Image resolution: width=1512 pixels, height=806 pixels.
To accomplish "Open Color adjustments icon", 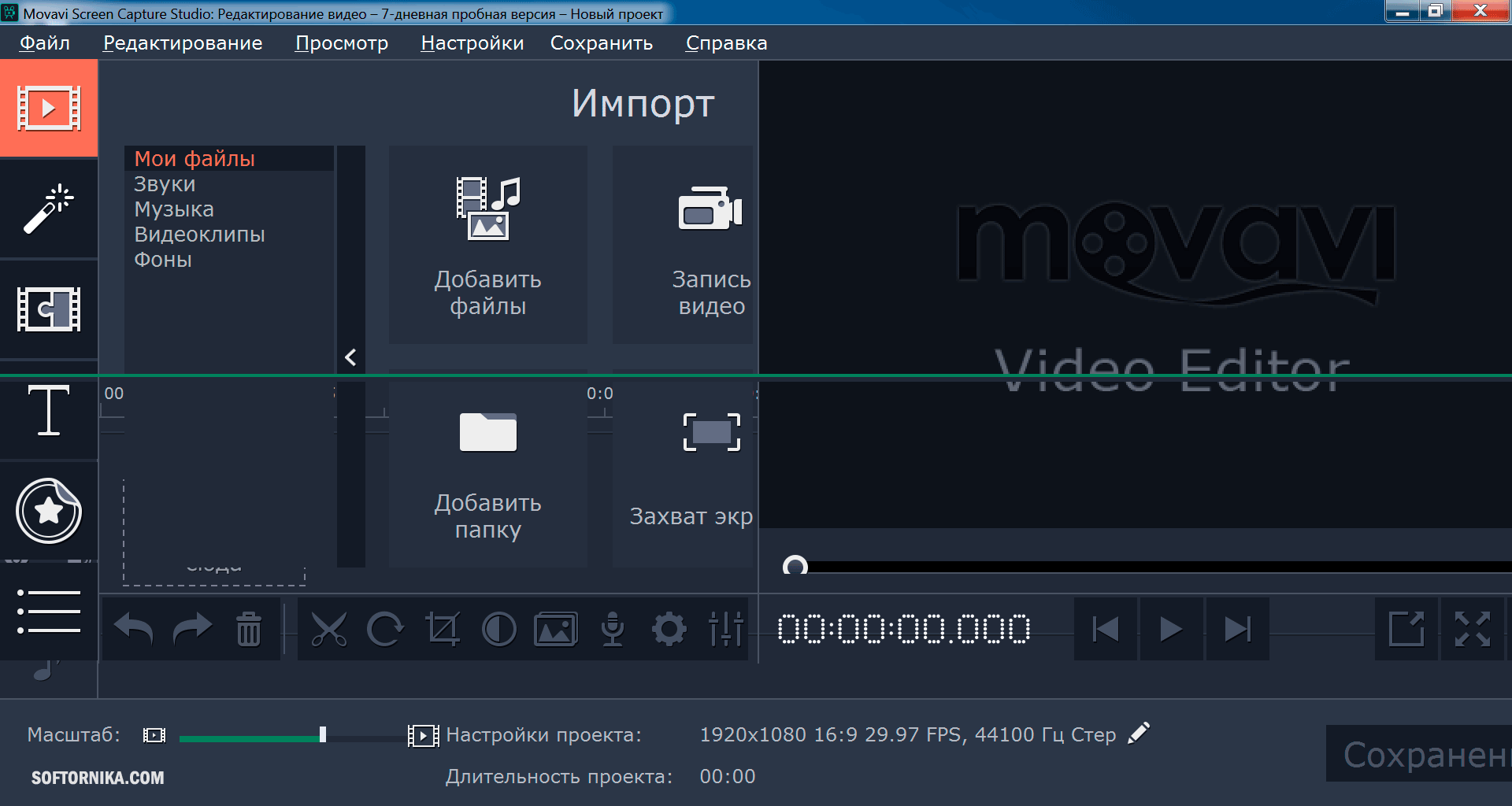I will click(x=499, y=629).
